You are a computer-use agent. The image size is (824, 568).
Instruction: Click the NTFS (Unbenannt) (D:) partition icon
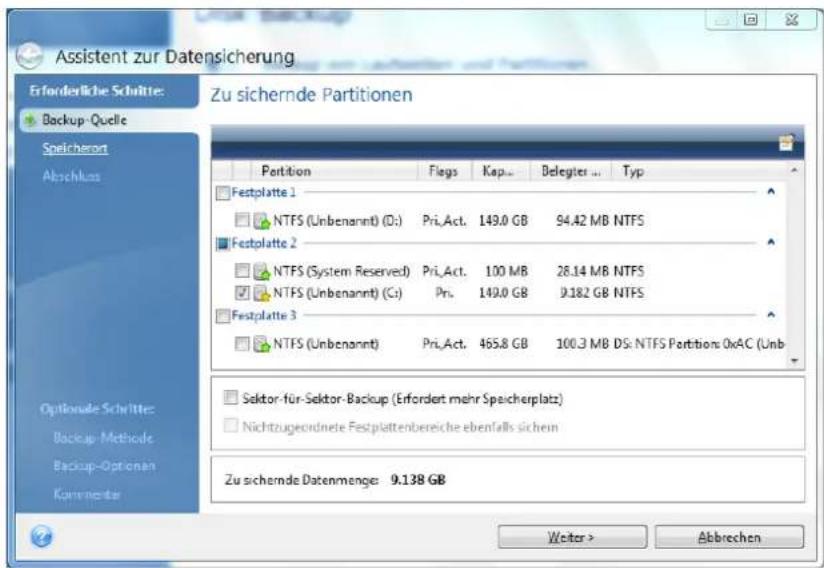262,221
